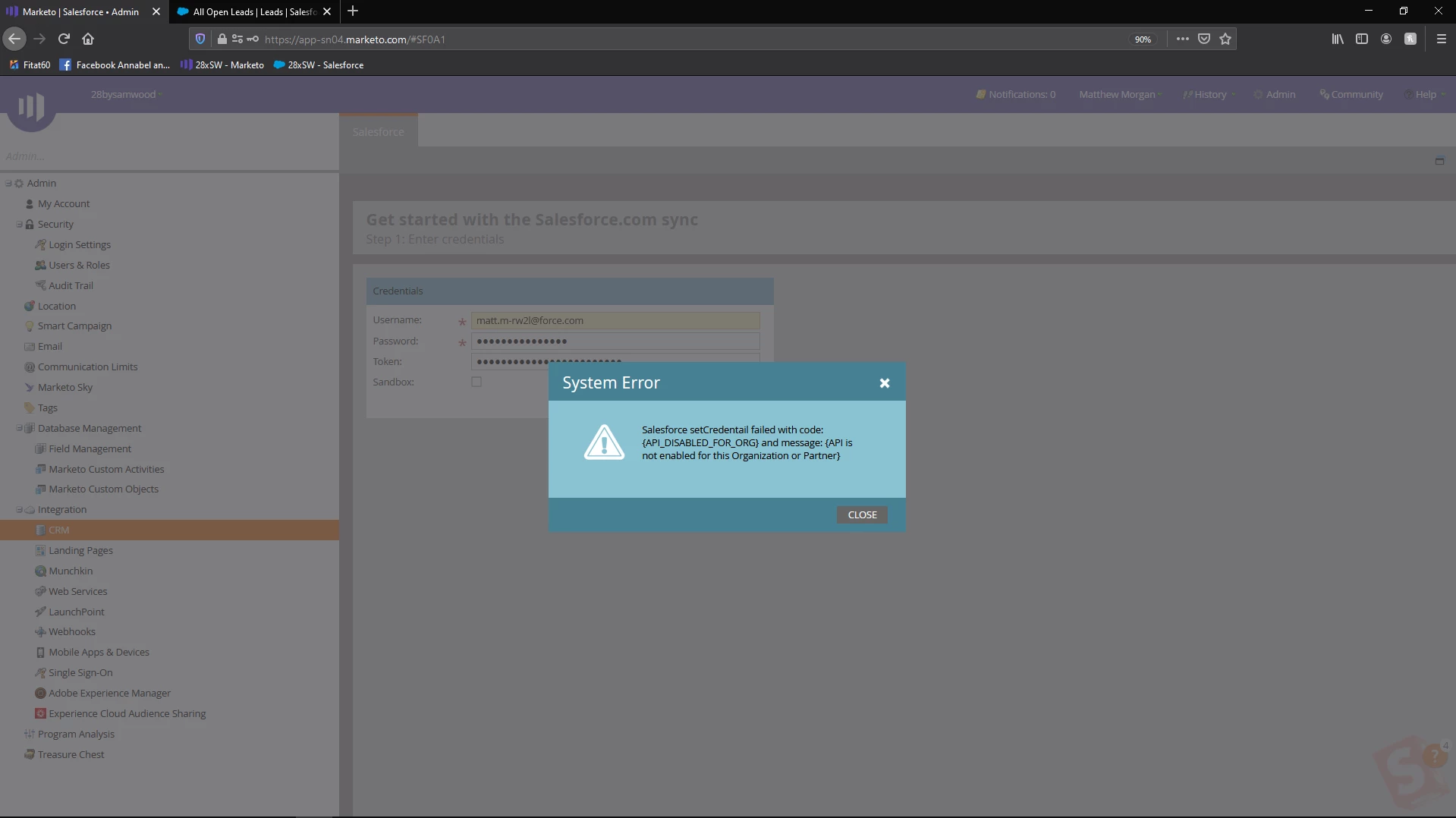Click the Admin search field
The height and width of the screenshot is (818, 1456).
(169, 156)
